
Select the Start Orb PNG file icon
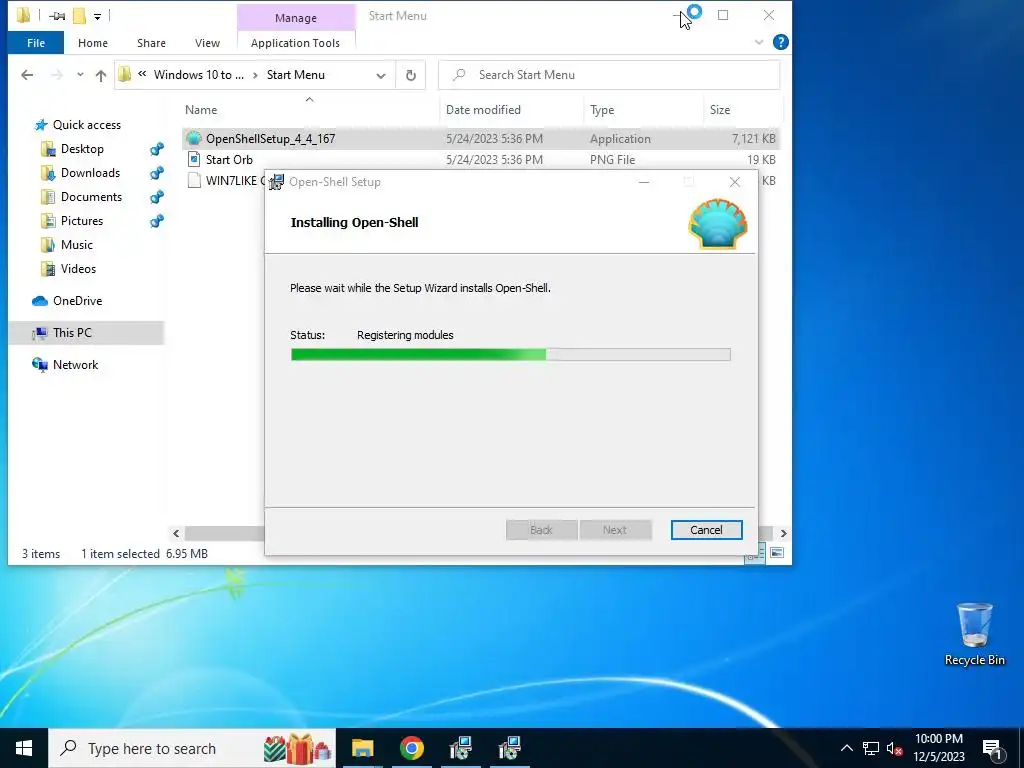(x=194, y=159)
